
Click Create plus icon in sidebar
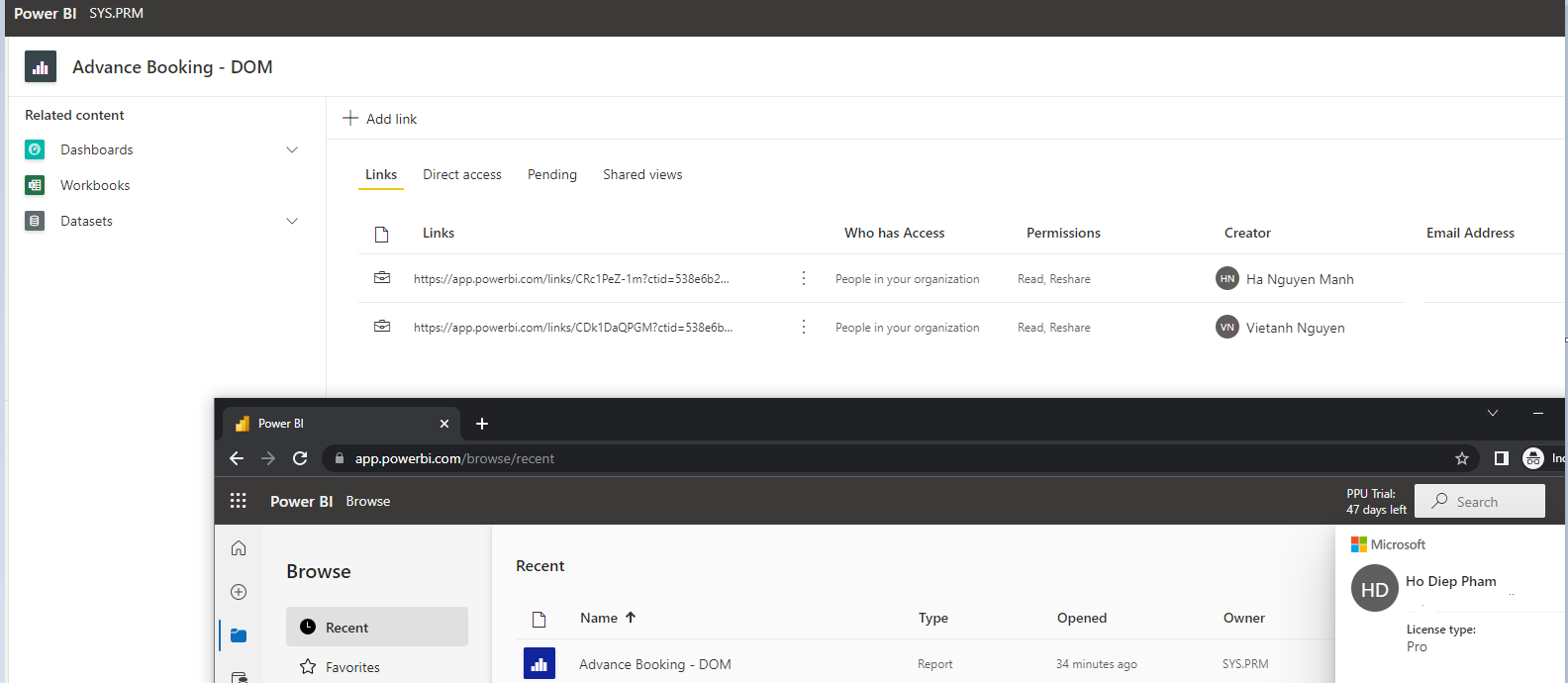pos(239,592)
